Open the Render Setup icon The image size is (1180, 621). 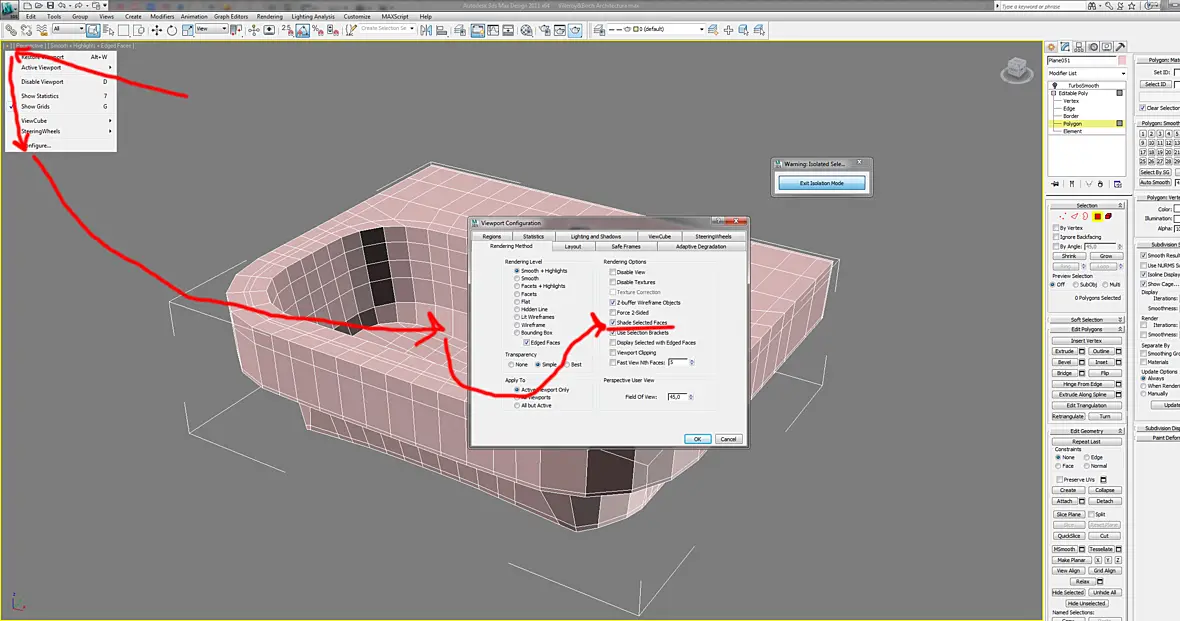543,30
